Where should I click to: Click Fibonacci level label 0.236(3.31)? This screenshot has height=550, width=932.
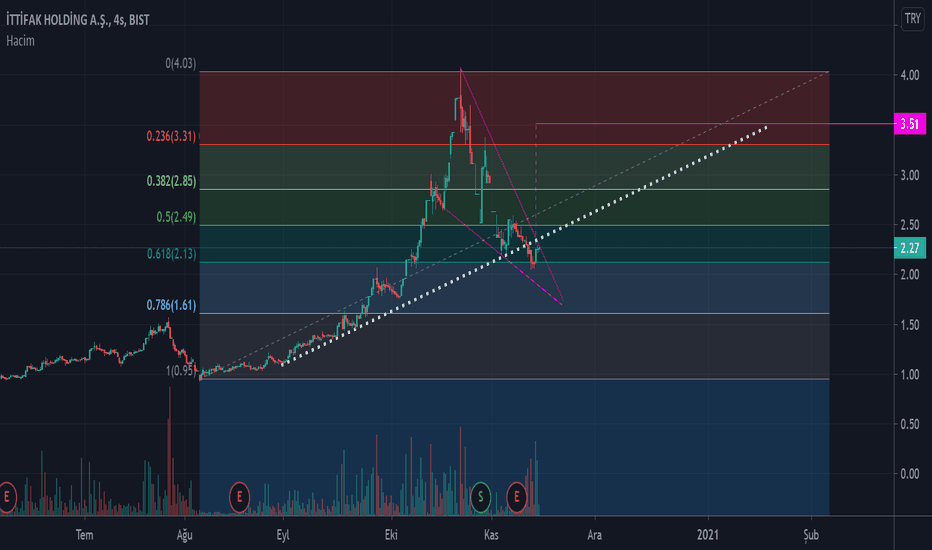tap(171, 136)
